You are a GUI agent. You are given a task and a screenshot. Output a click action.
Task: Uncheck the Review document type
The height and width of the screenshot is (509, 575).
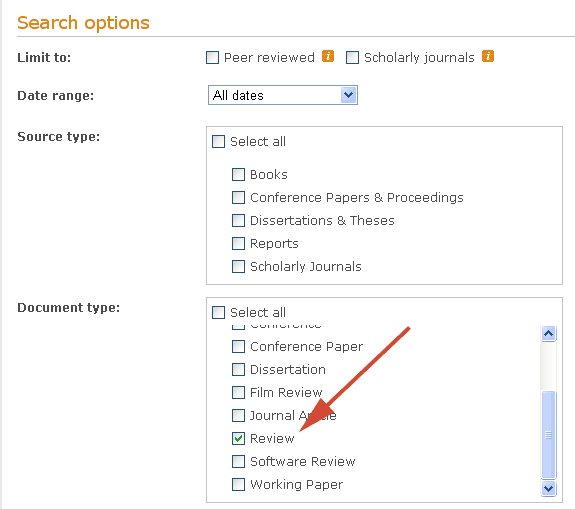tap(238, 438)
